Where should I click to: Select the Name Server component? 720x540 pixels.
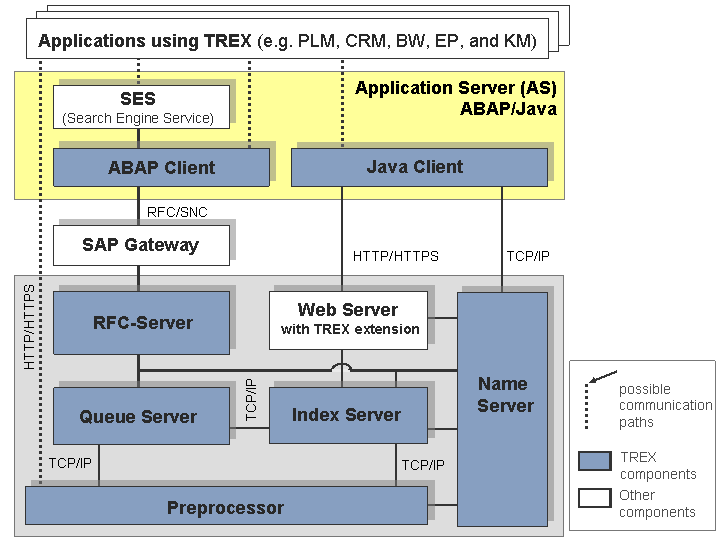[502, 409]
